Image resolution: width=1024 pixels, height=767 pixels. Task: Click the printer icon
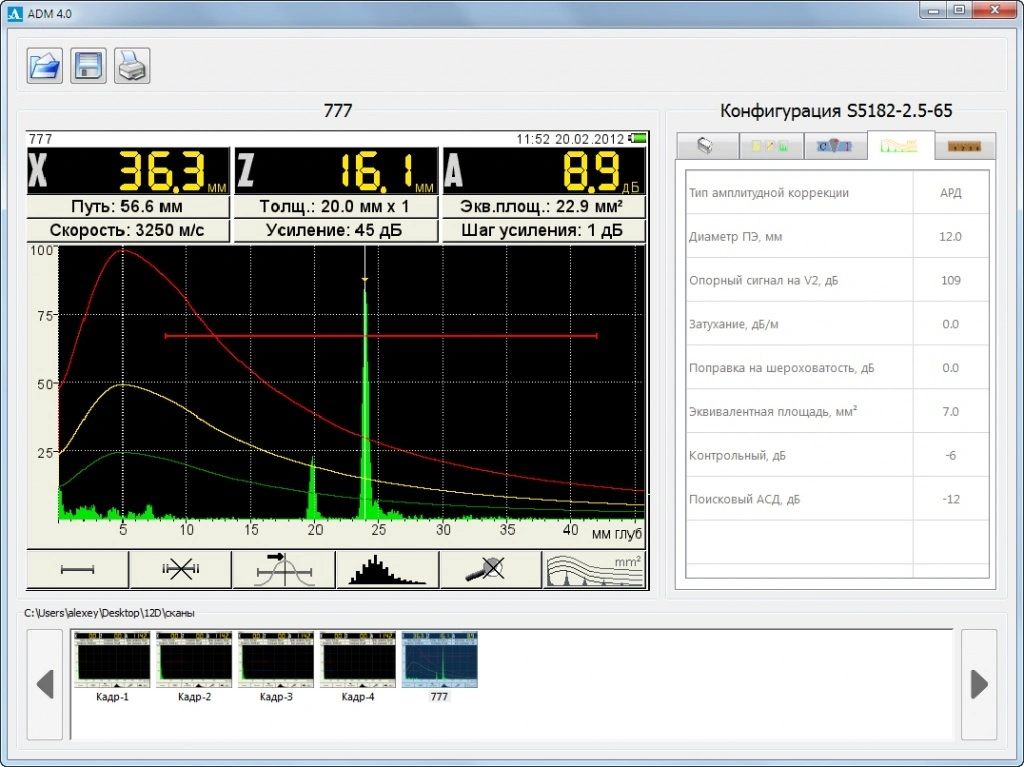point(132,66)
